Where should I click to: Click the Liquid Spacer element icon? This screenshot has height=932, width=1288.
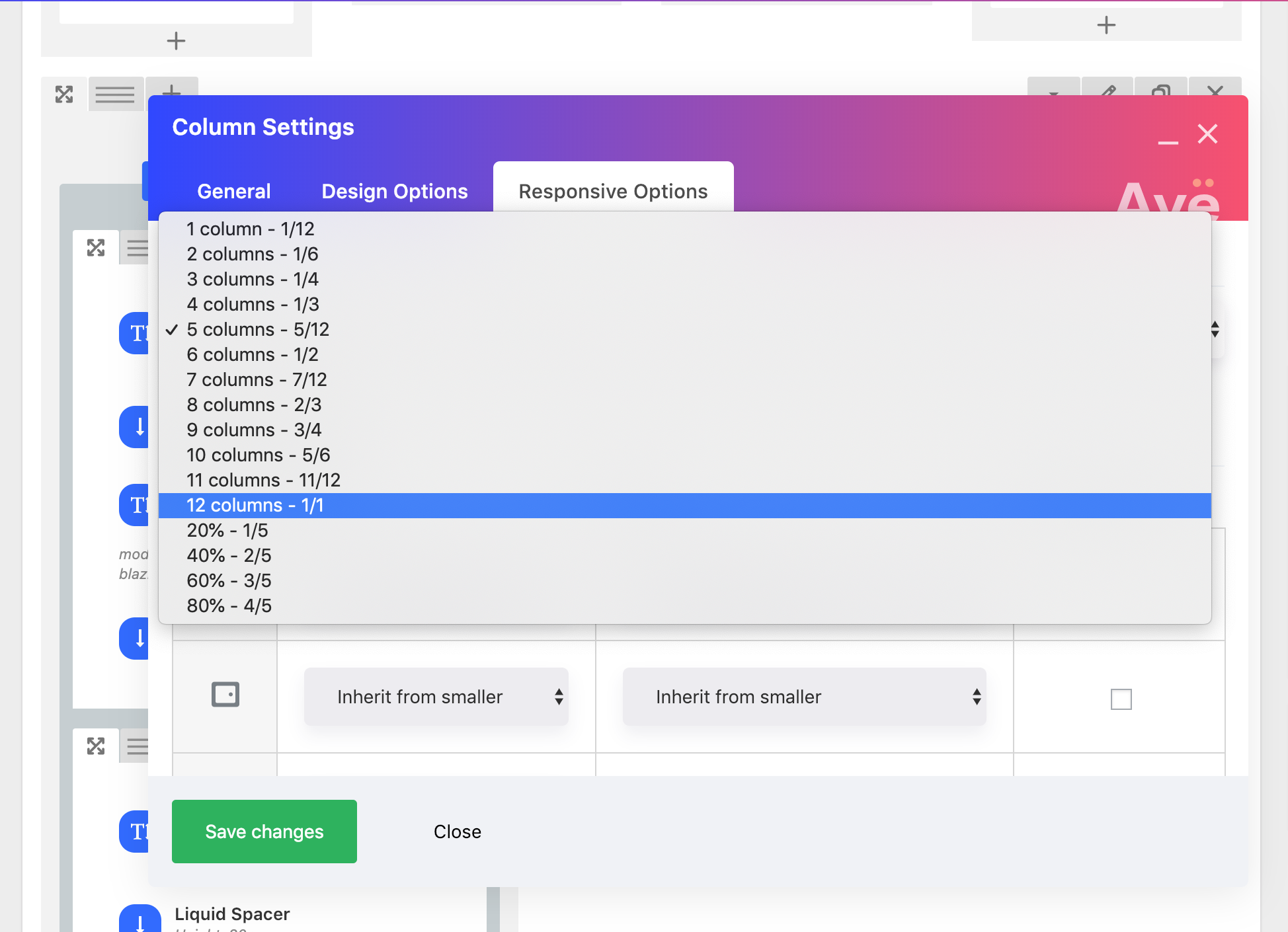click(140, 919)
